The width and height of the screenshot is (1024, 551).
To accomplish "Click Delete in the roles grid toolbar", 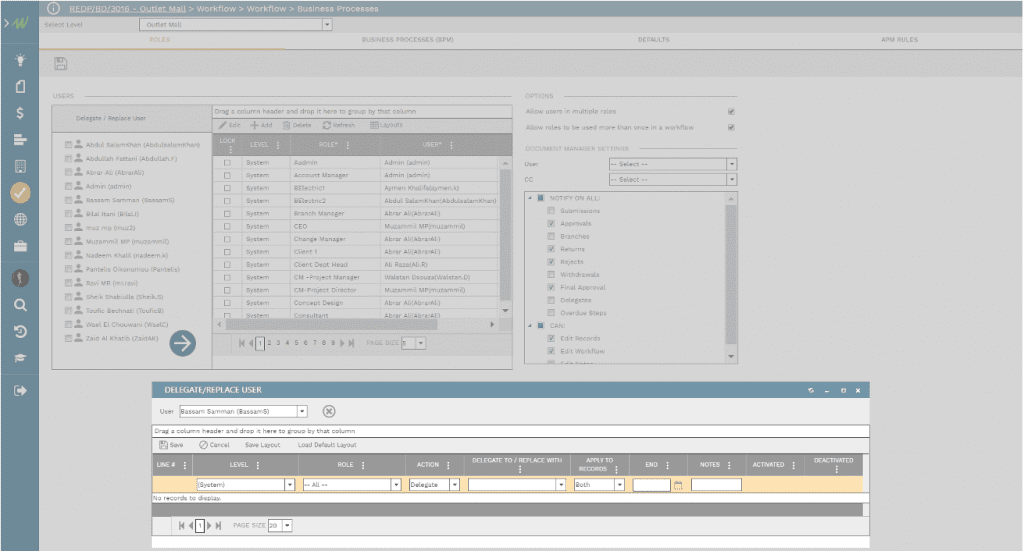I will pyautogui.click(x=297, y=125).
